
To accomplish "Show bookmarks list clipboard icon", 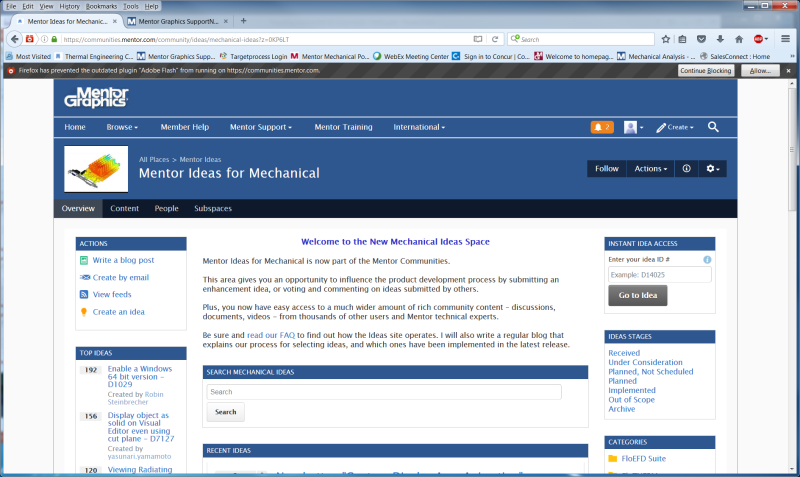I will pos(683,39).
